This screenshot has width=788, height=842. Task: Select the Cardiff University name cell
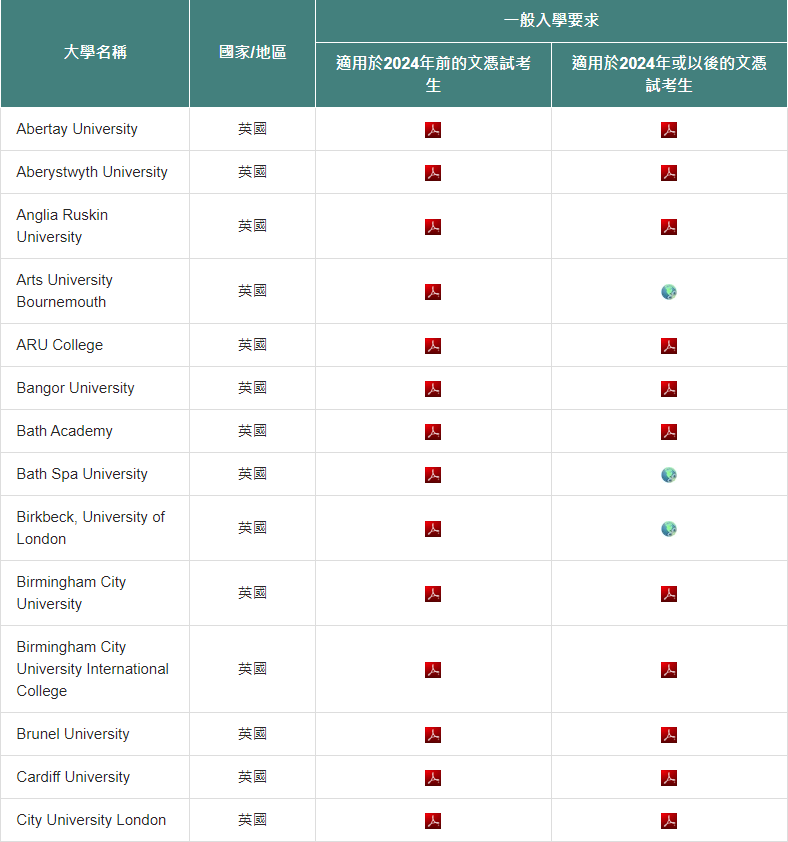point(95,776)
